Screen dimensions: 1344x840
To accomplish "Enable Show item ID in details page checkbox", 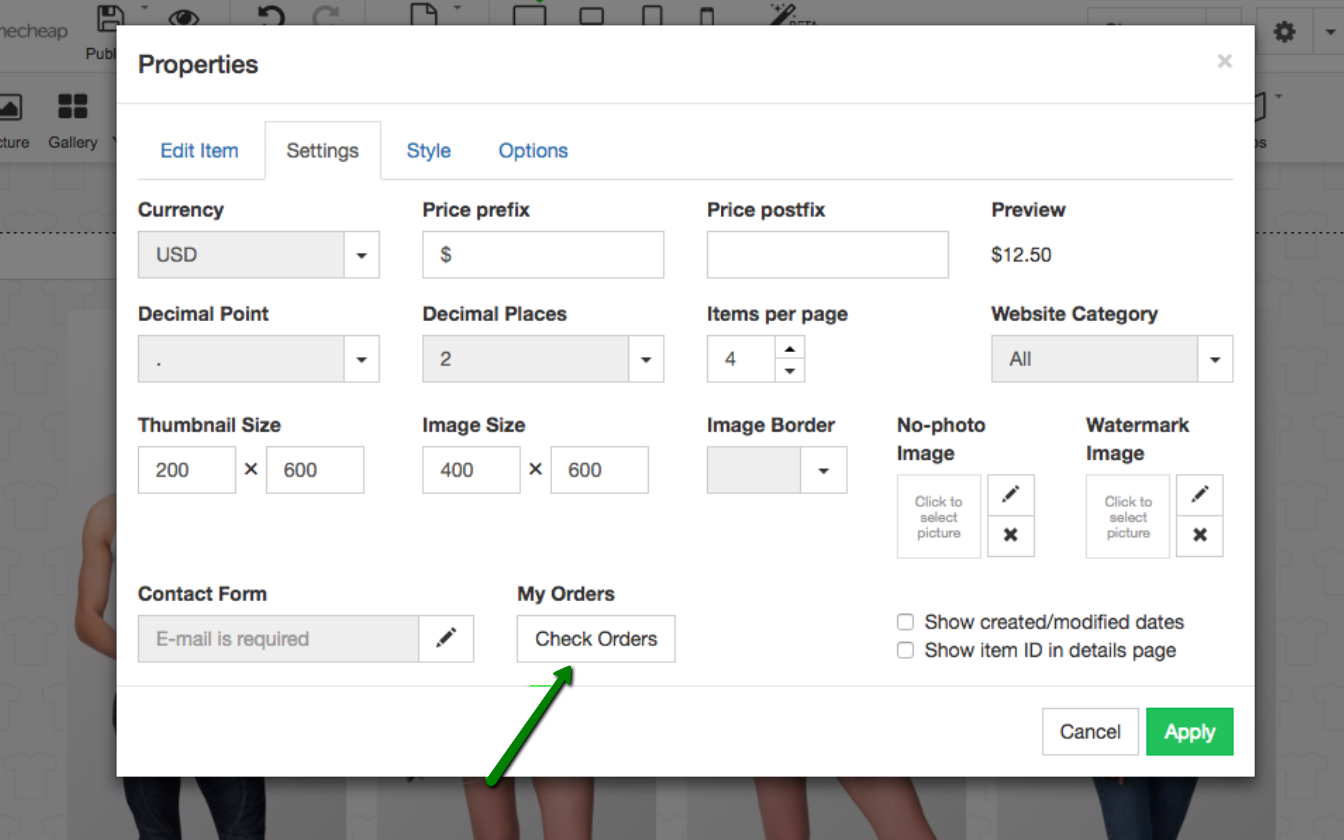I will click(x=905, y=650).
